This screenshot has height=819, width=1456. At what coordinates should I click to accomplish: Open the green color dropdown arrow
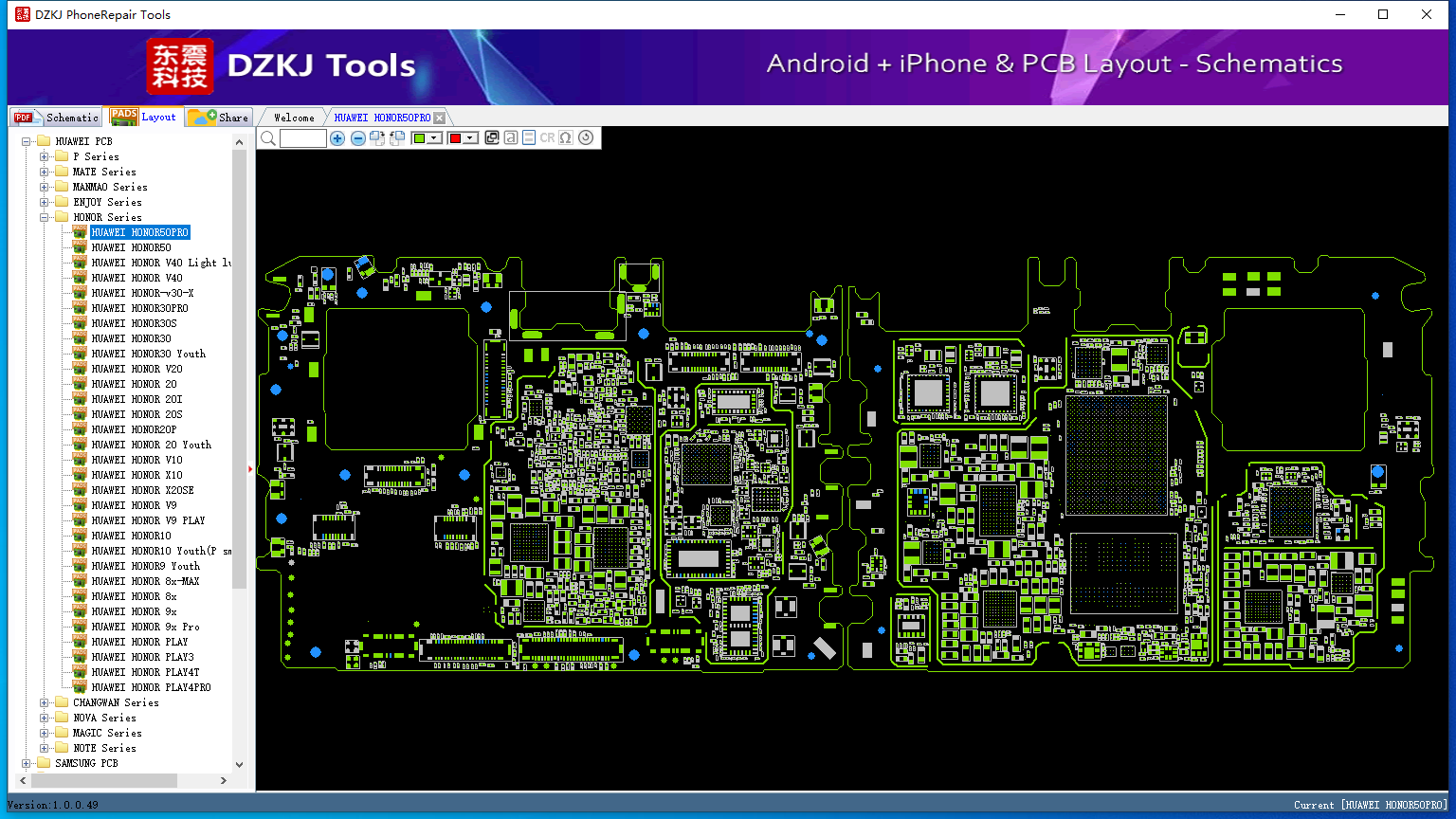coord(435,138)
